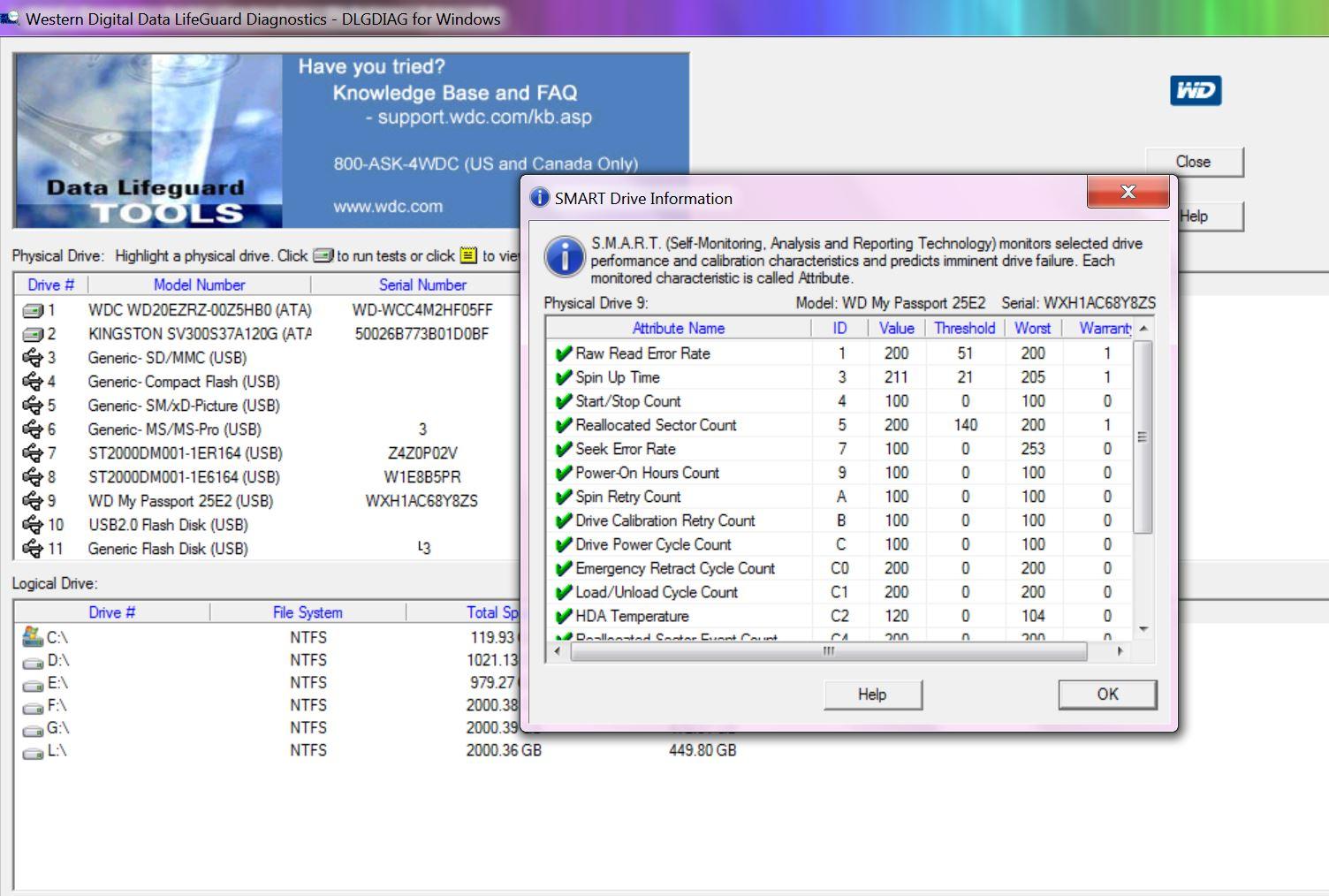Select the Power-On Hours Count row
1329x896 pixels.
coord(839,473)
